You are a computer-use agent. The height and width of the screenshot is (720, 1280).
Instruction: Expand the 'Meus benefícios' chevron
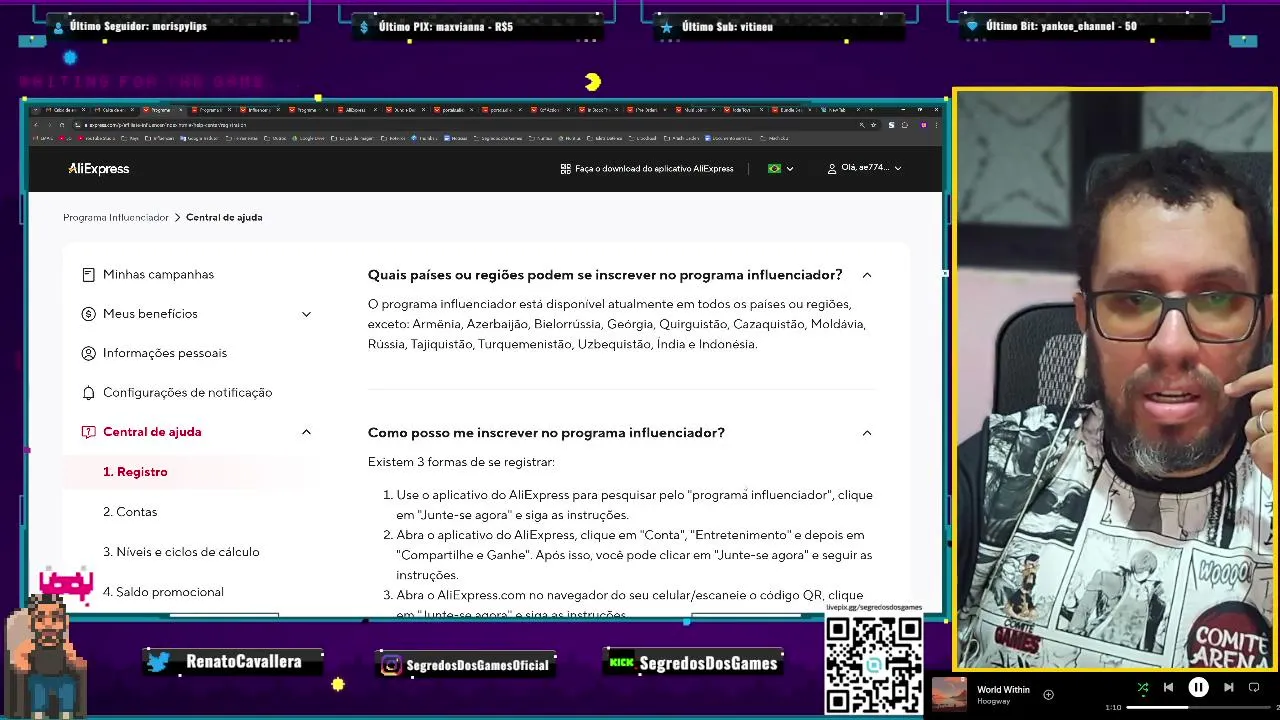coord(306,314)
